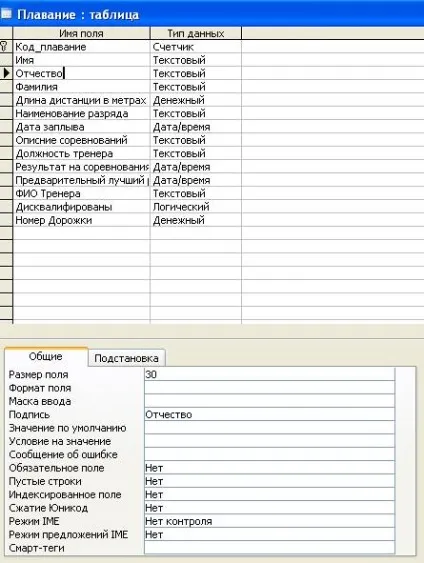This screenshot has width=424, height=563.
Task: Click the Подпись field containing Отчество
Action: [269, 414]
